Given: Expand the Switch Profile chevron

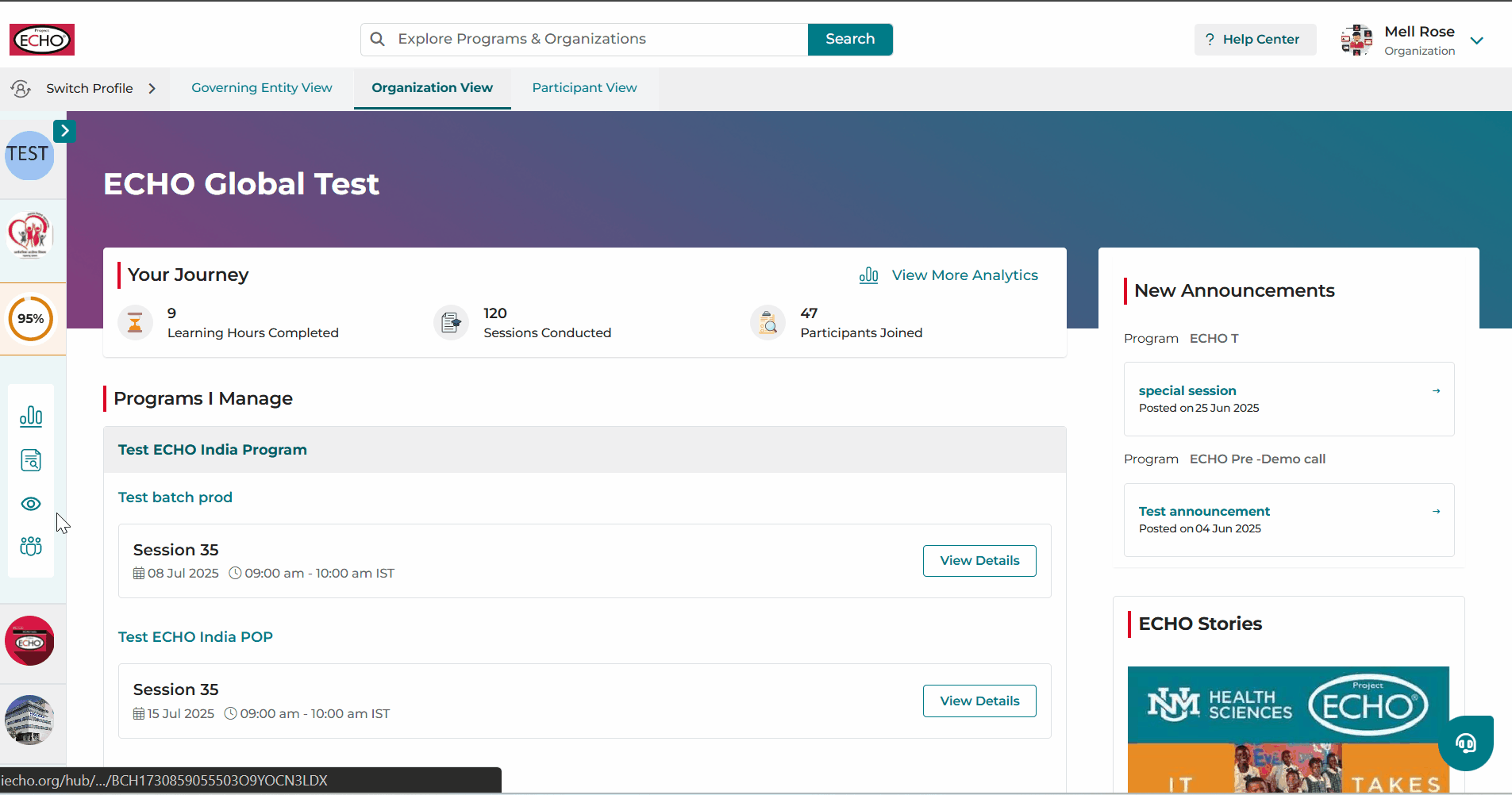Looking at the screenshot, I should coord(152,88).
